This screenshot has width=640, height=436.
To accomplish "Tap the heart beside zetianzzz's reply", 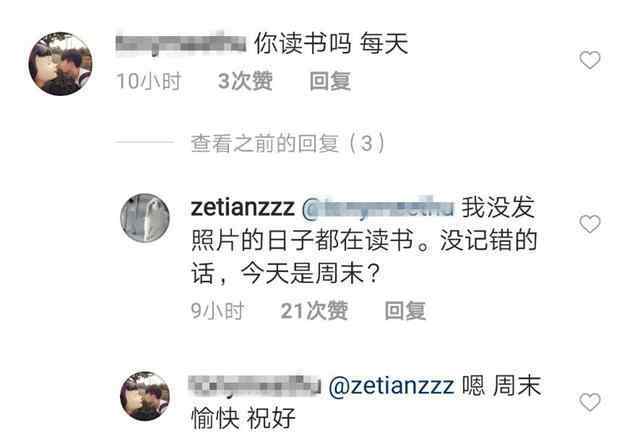I will (590, 224).
